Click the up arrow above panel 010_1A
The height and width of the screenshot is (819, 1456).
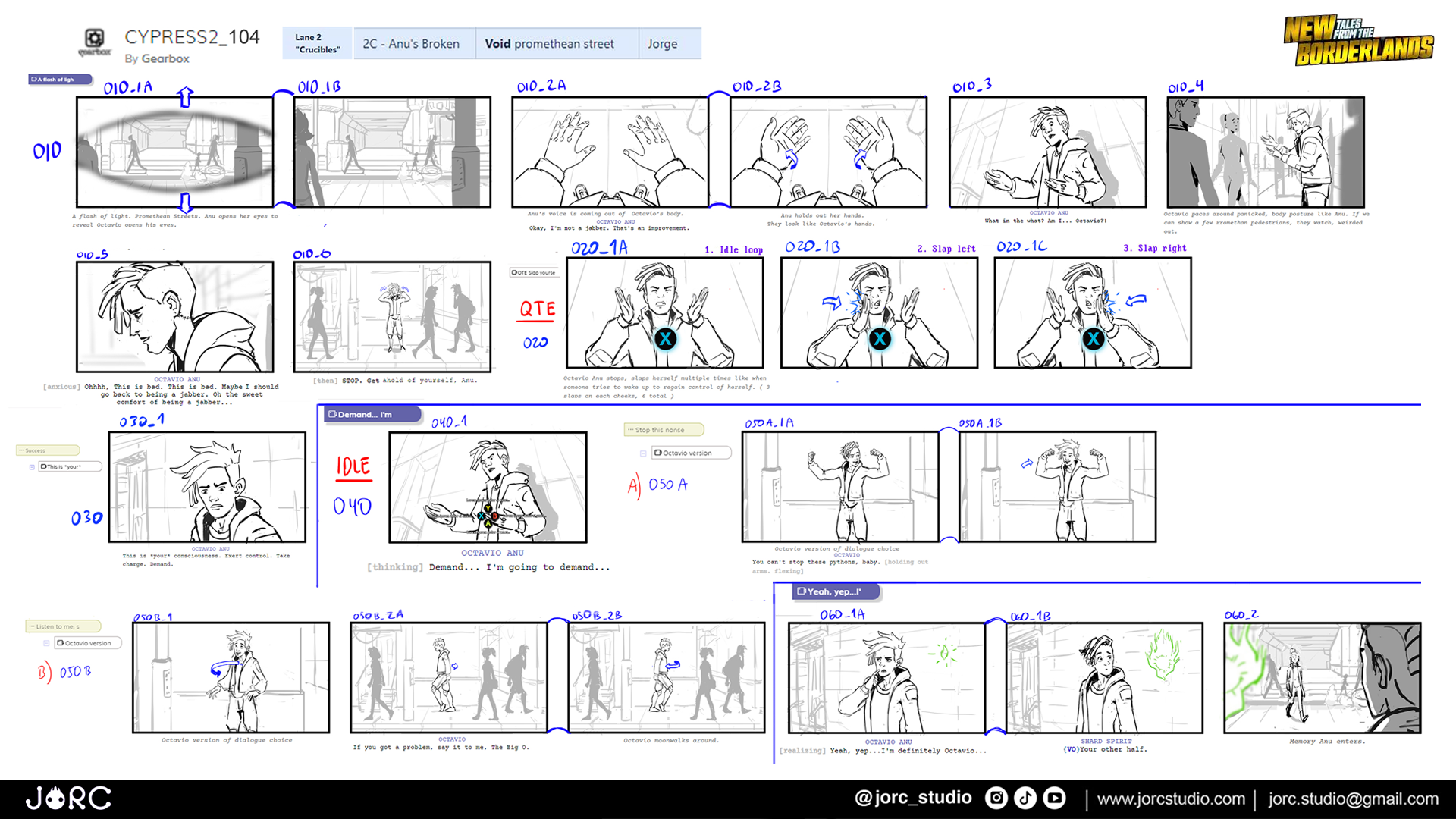[x=185, y=96]
